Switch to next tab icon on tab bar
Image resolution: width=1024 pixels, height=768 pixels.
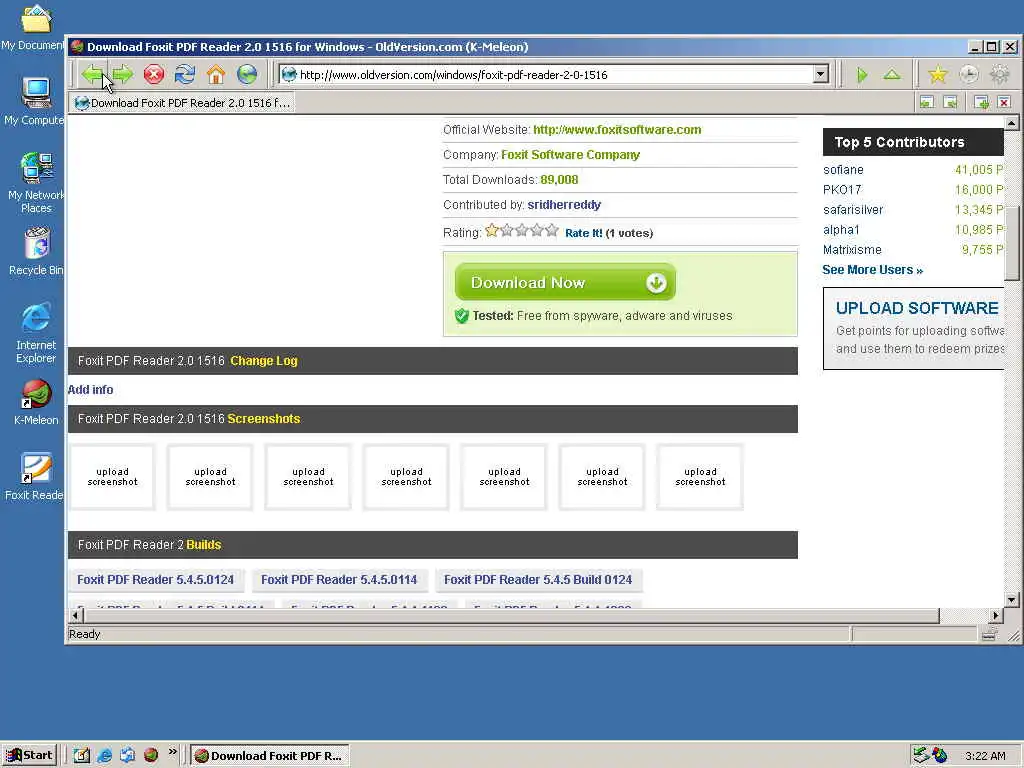(x=951, y=102)
